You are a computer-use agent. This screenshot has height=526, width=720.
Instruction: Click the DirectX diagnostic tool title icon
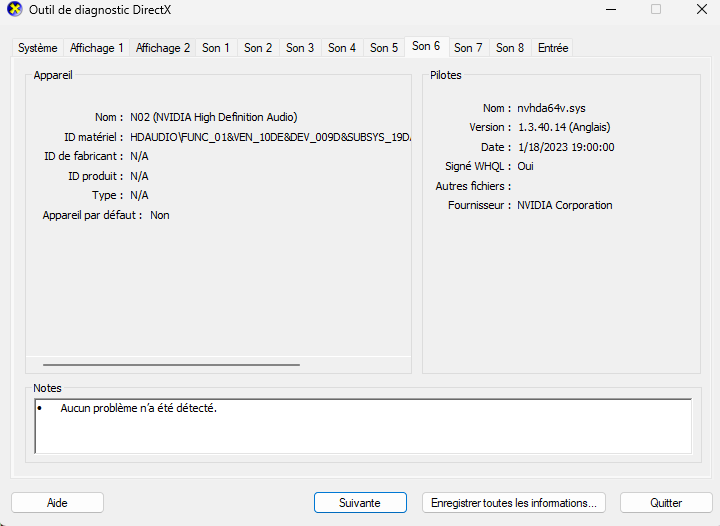(15, 9)
